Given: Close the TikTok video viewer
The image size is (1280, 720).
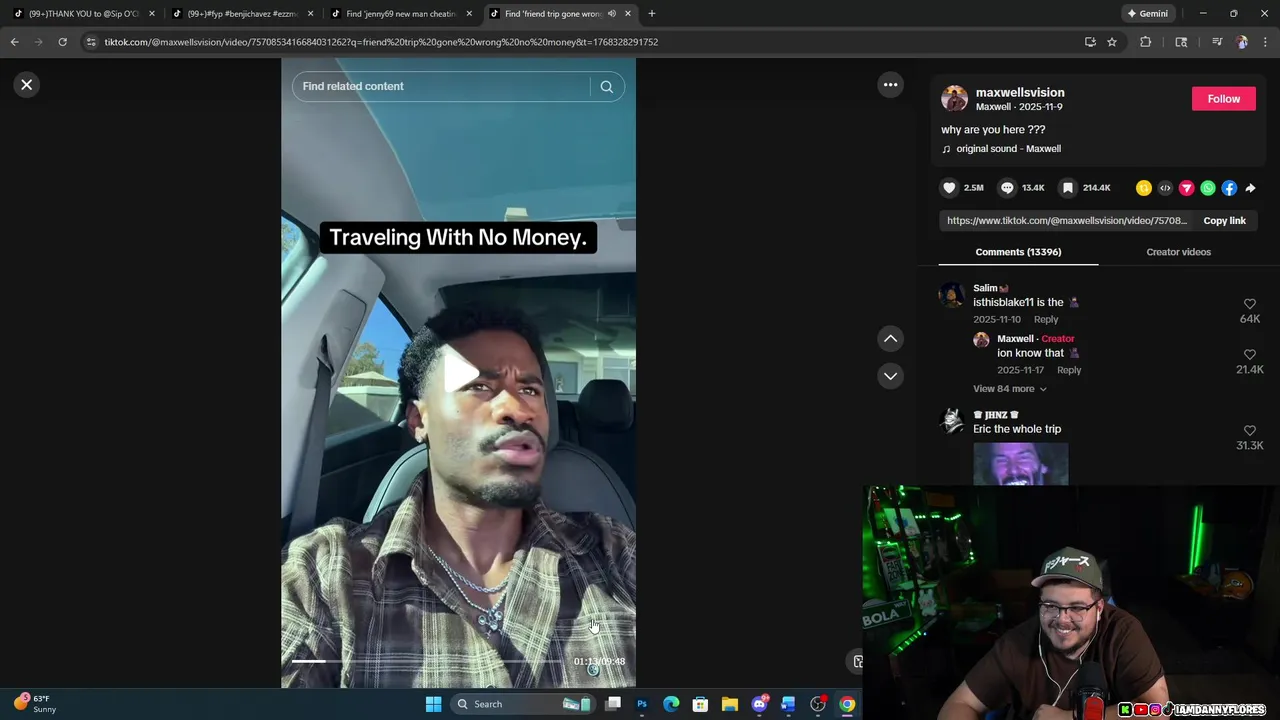Looking at the screenshot, I should coord(27,85).
